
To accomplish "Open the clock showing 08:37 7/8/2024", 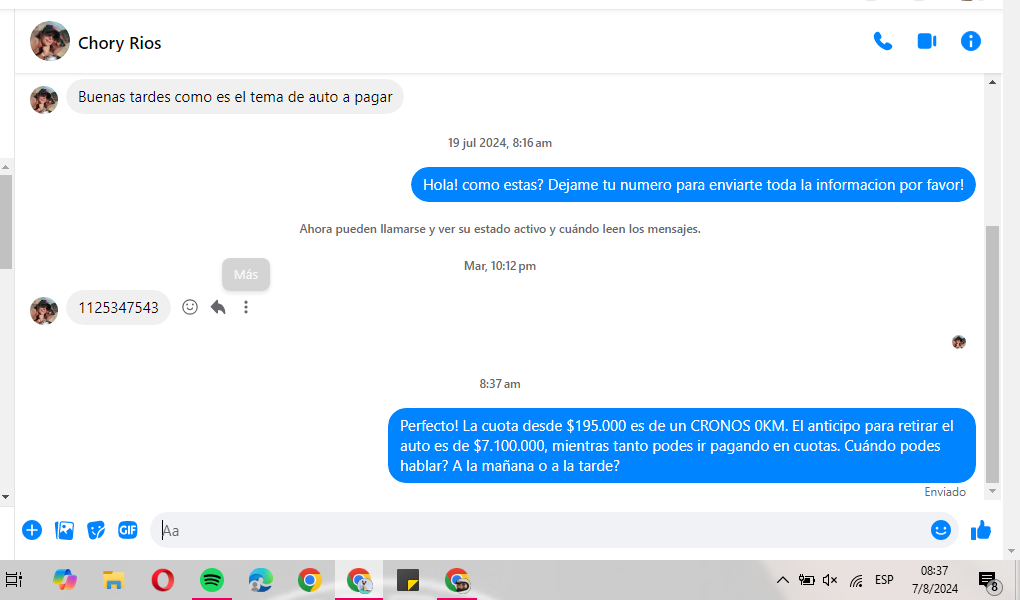I will (x=935, y=580).
